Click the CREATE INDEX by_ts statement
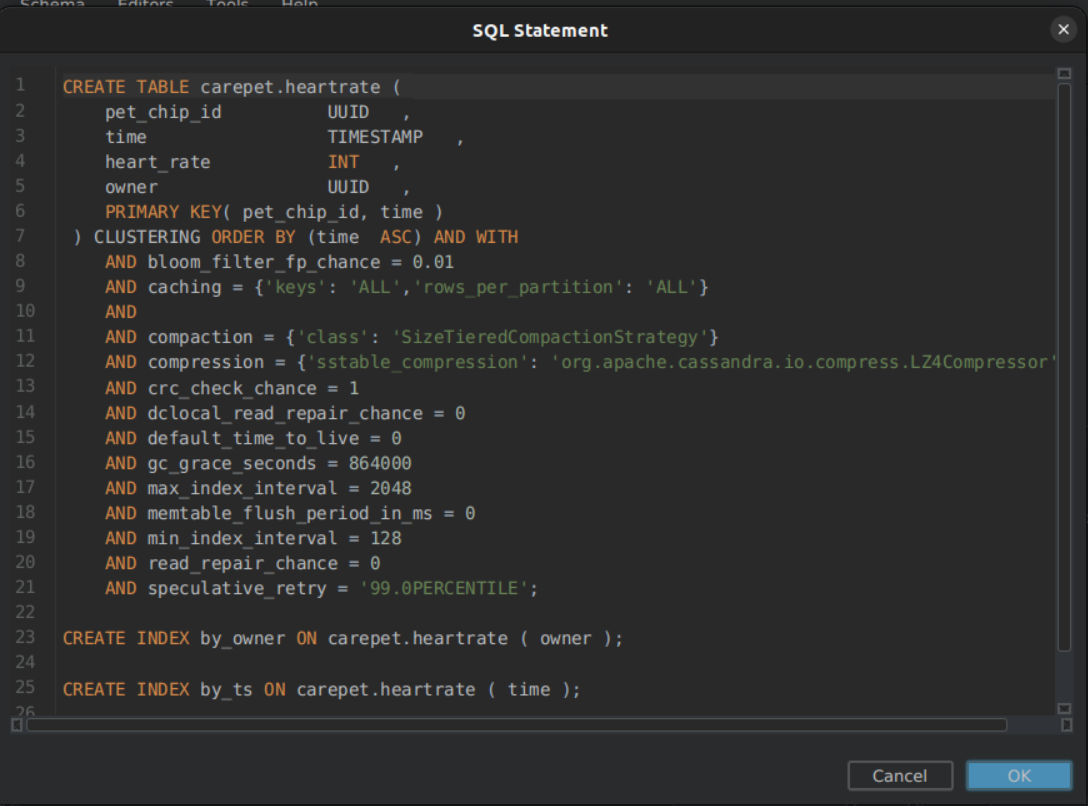Viewport: 1088px width, 806px height. [x=321, y=689]
